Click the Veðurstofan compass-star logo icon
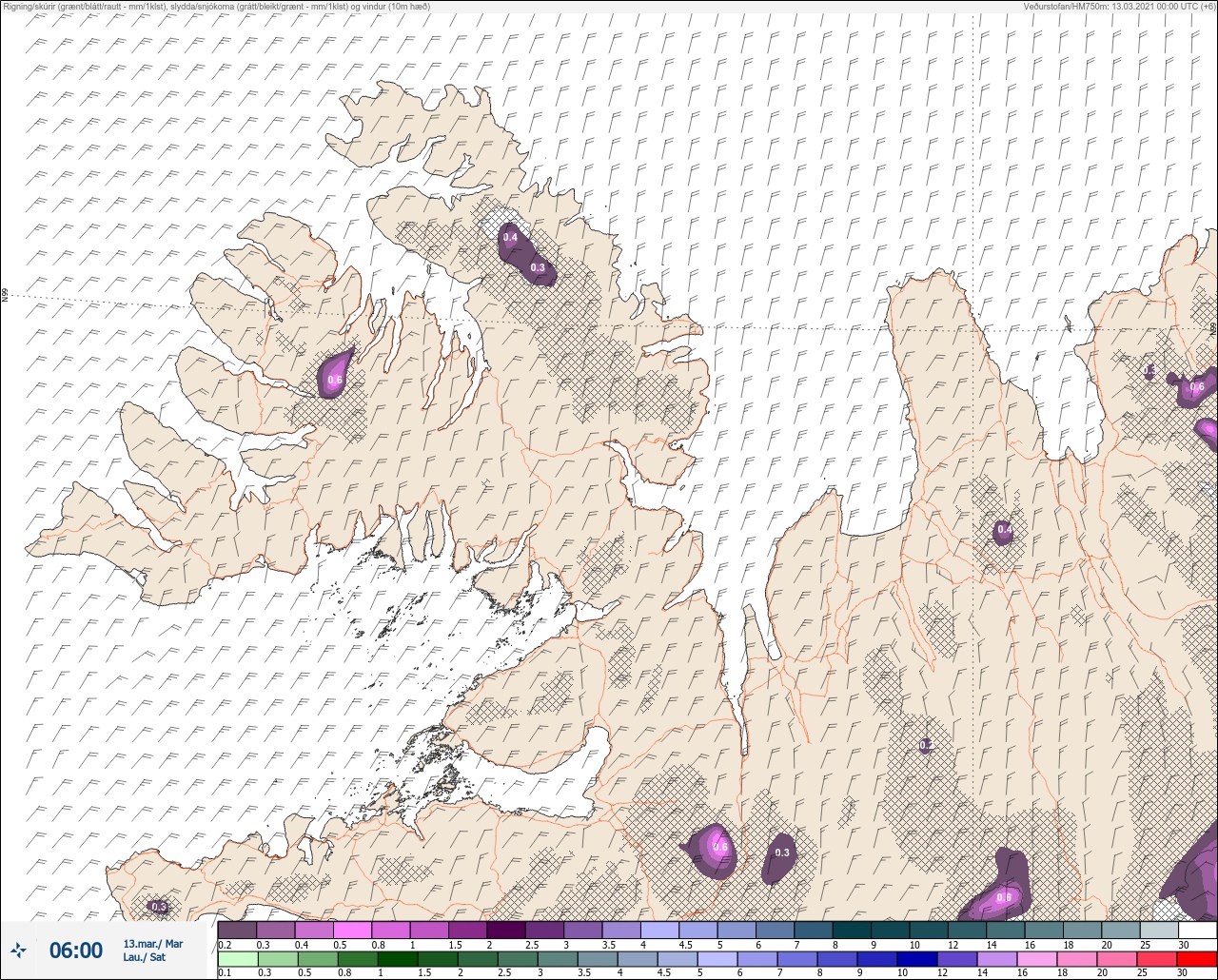 pyautogui.click(x=18, y=951)
